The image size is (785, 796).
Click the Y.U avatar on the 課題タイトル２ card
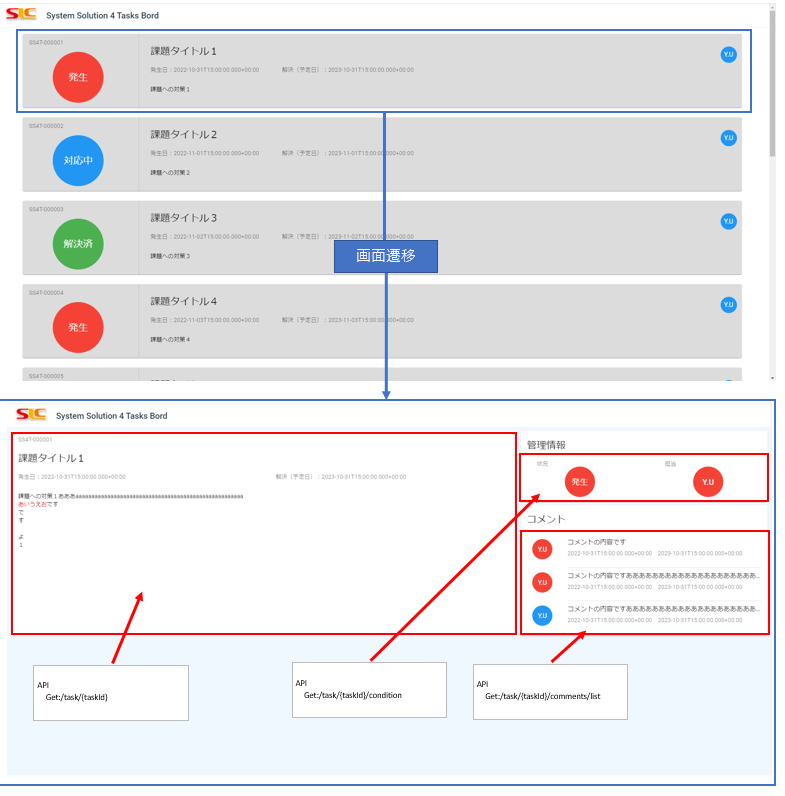tap(729, 138)
